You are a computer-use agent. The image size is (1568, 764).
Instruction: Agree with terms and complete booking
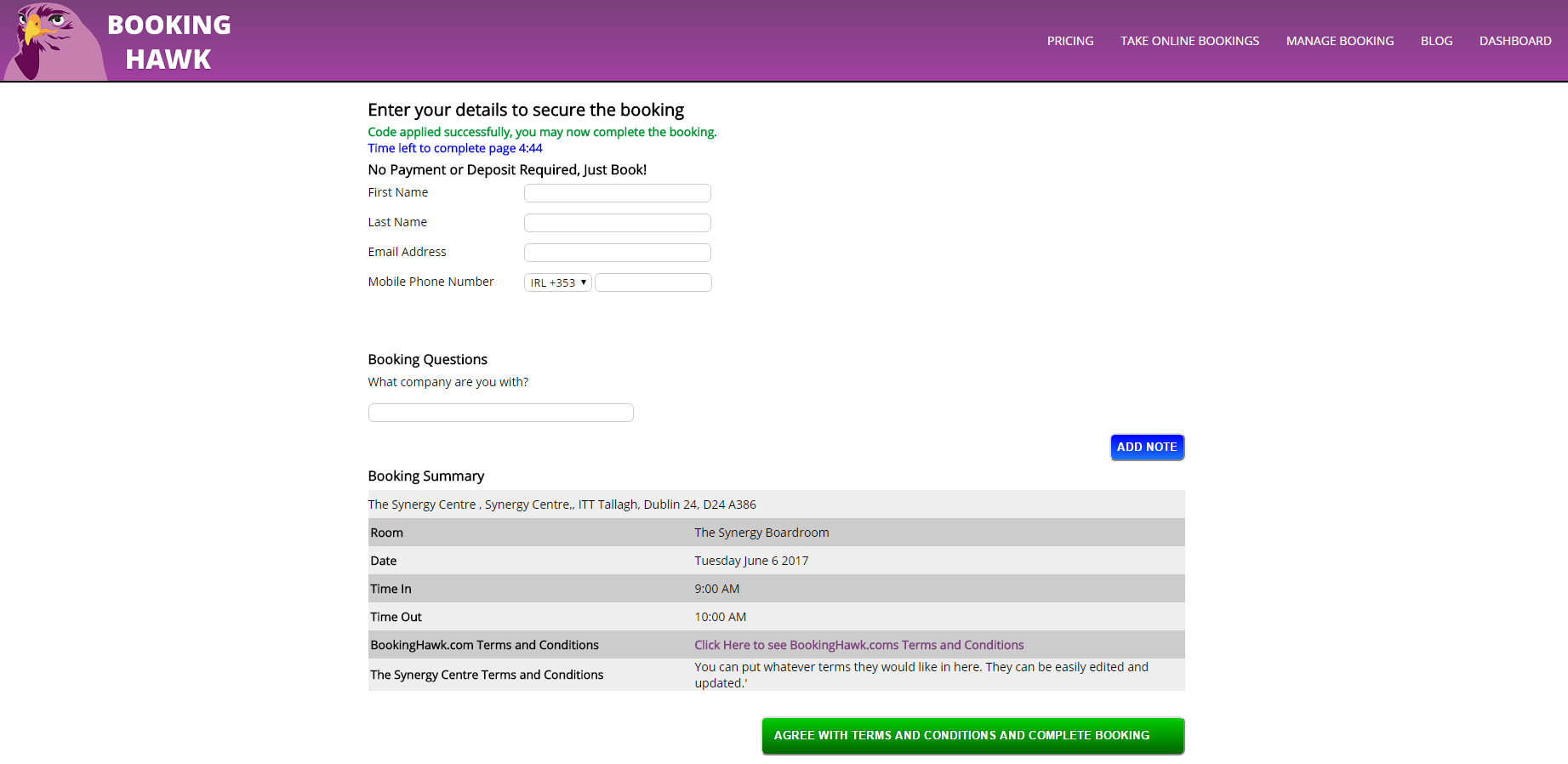[972, 736]
